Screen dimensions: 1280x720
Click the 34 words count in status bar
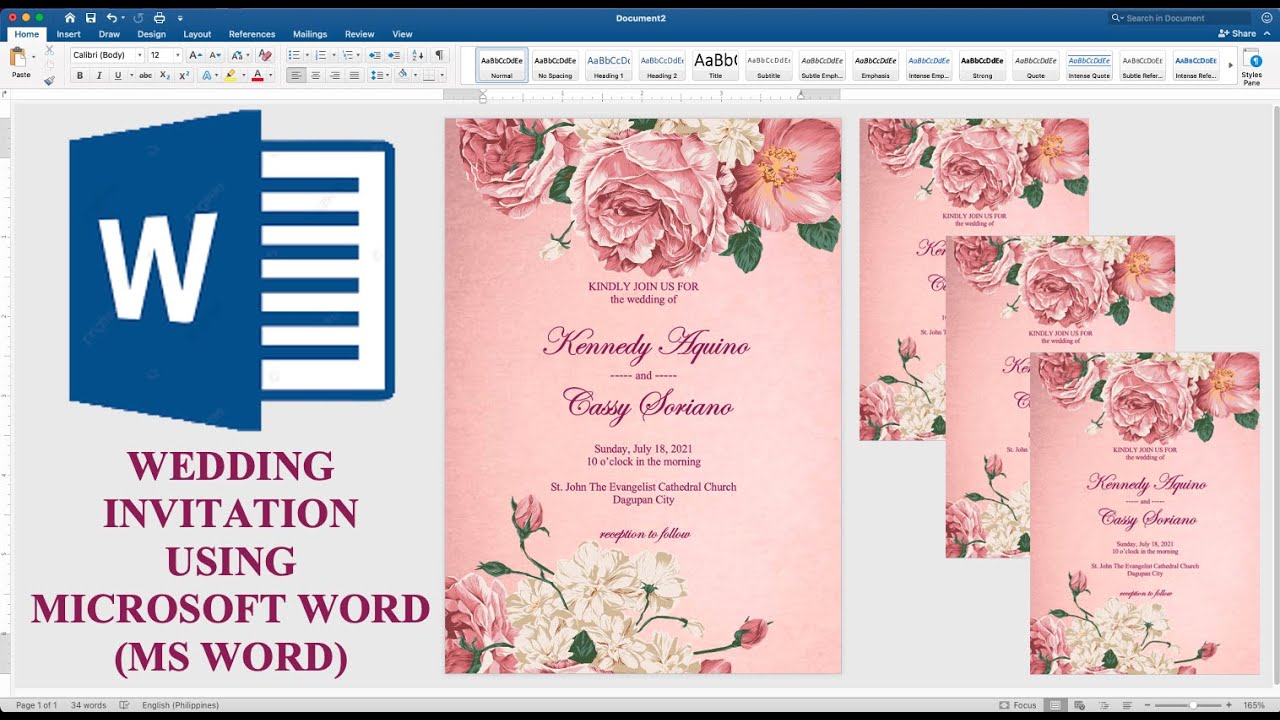coord(89,705)
